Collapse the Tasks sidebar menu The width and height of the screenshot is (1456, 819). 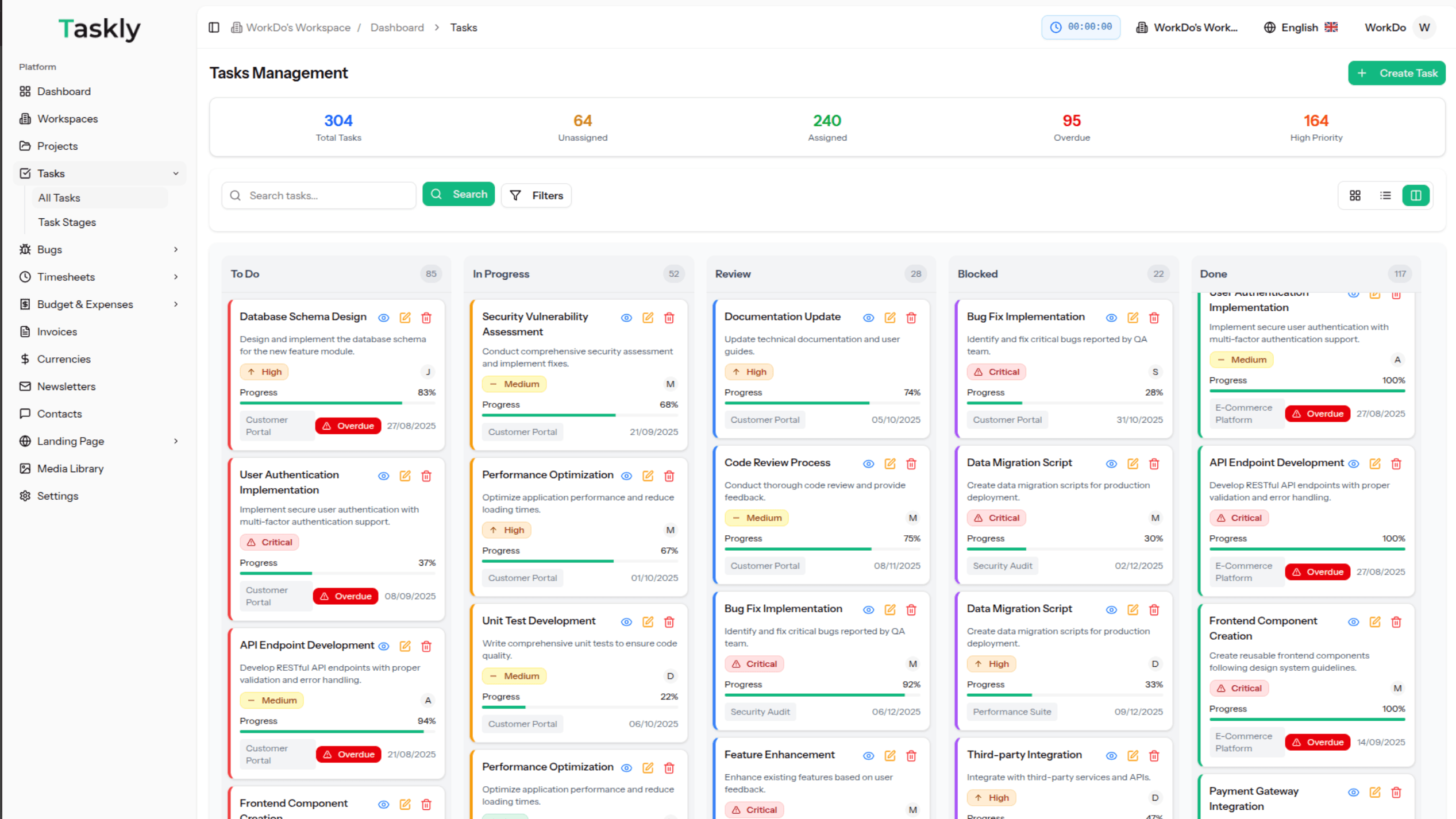click(x=176, y=173)
